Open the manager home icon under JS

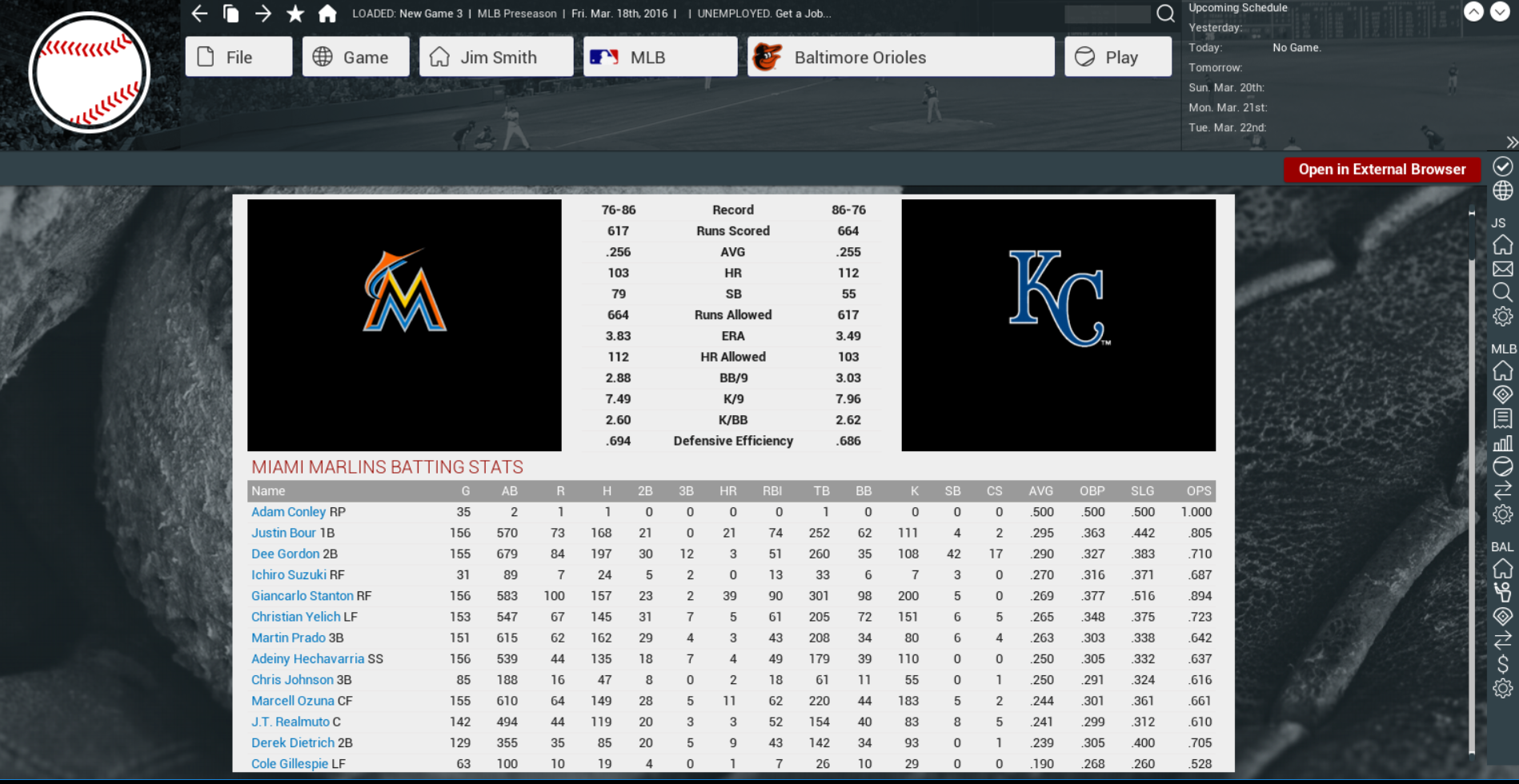click(x=1502, y=245)
